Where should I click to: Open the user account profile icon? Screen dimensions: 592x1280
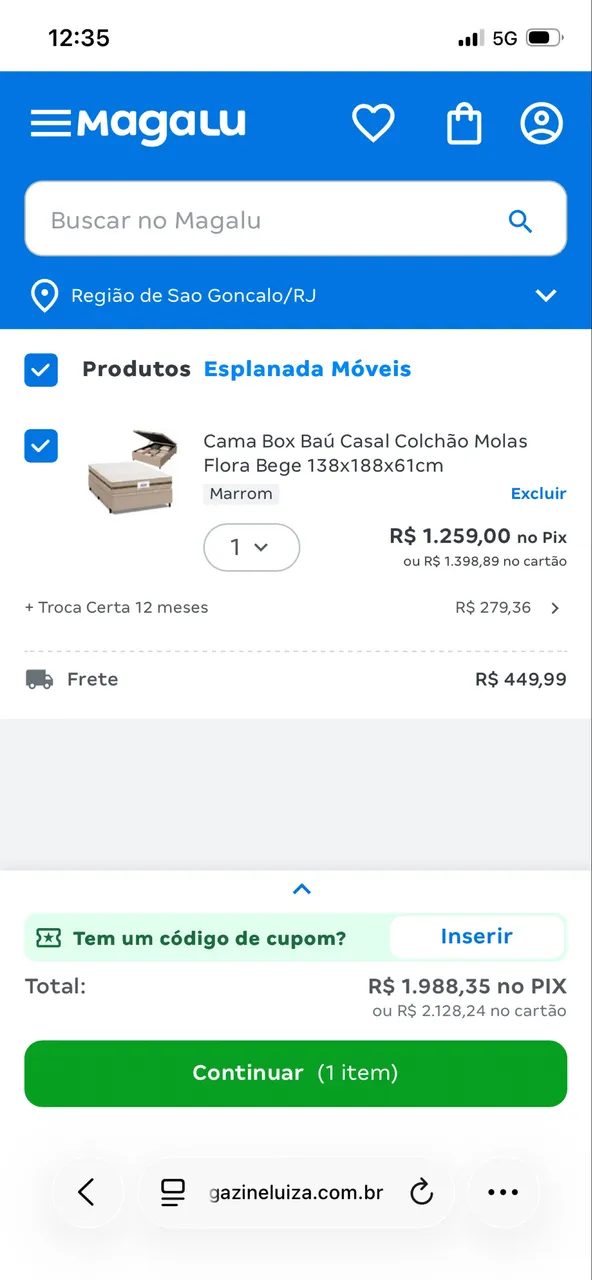[x=542, y=124]
